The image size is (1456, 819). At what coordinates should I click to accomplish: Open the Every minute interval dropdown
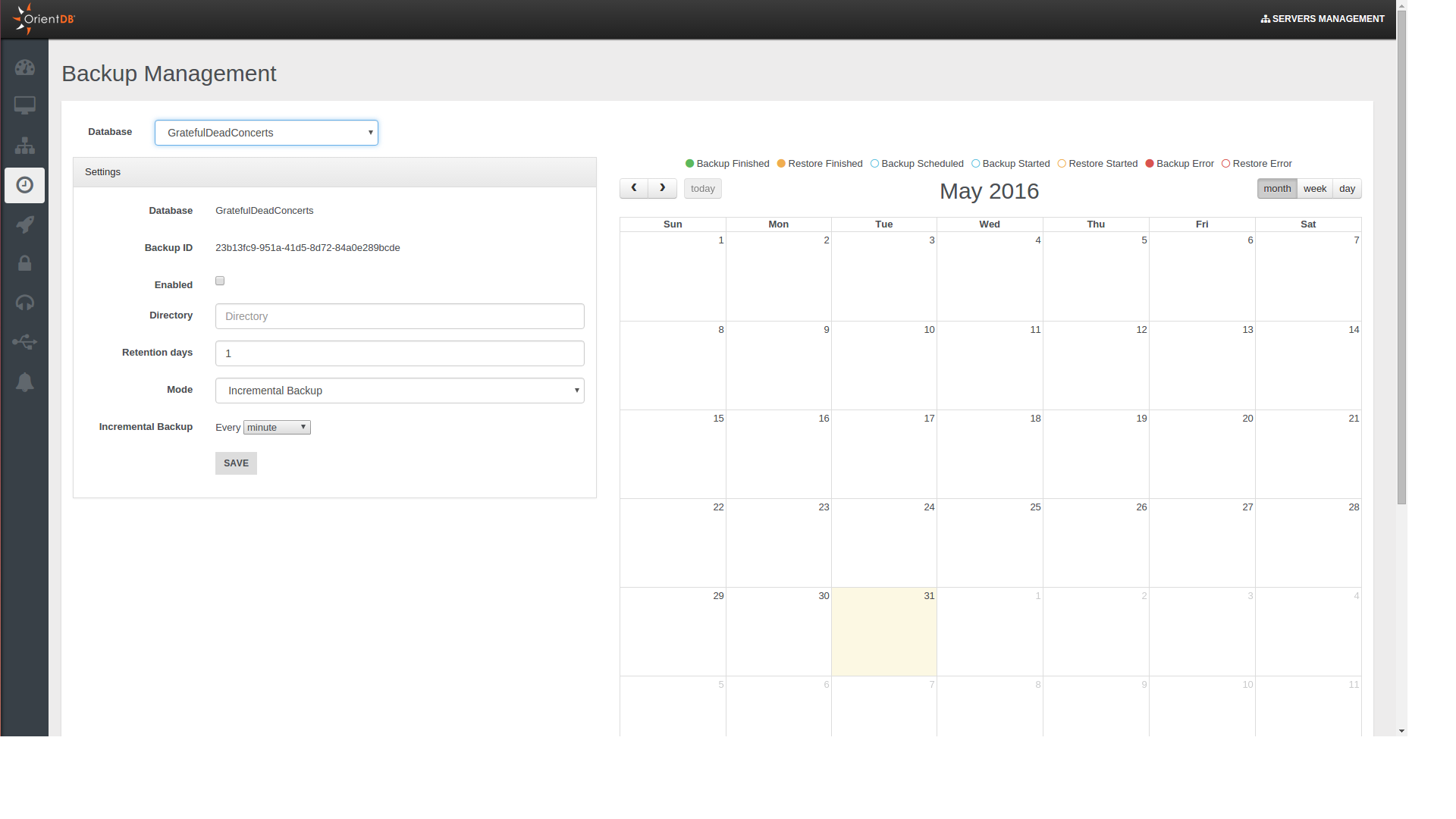[277, 428]
